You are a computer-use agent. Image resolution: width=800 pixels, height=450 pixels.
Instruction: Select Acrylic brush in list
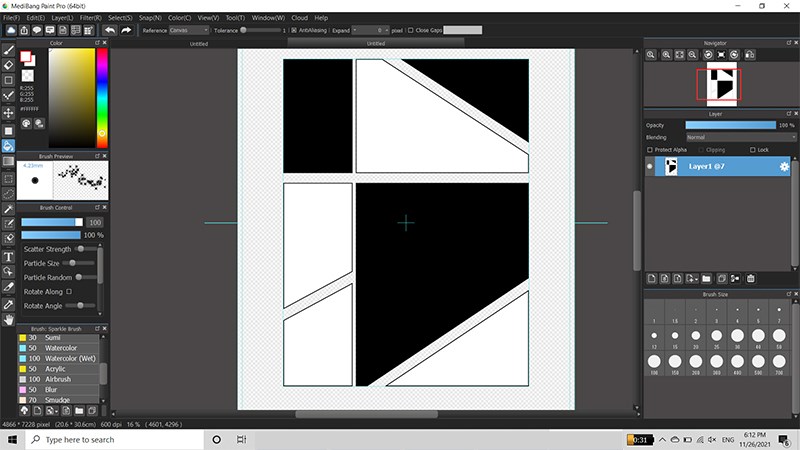[59, 369]
